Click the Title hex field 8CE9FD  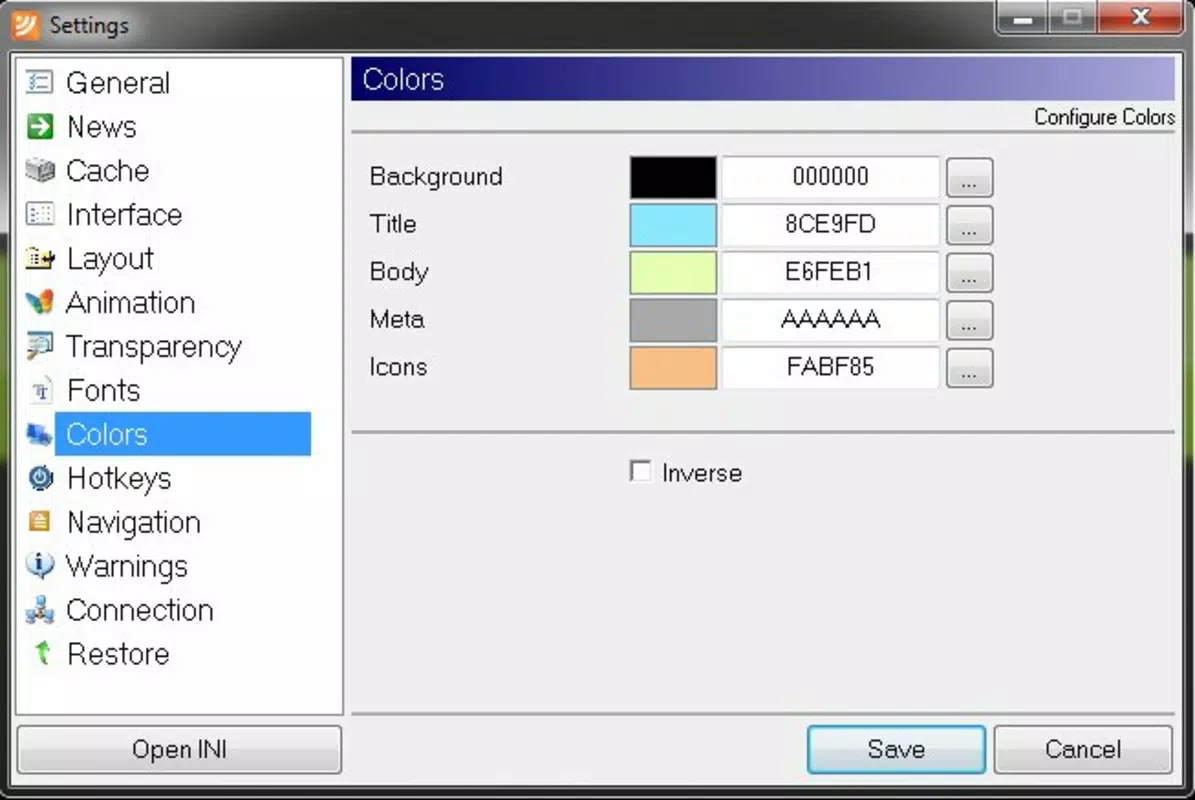pyautogui.click(x=830, y=225)
